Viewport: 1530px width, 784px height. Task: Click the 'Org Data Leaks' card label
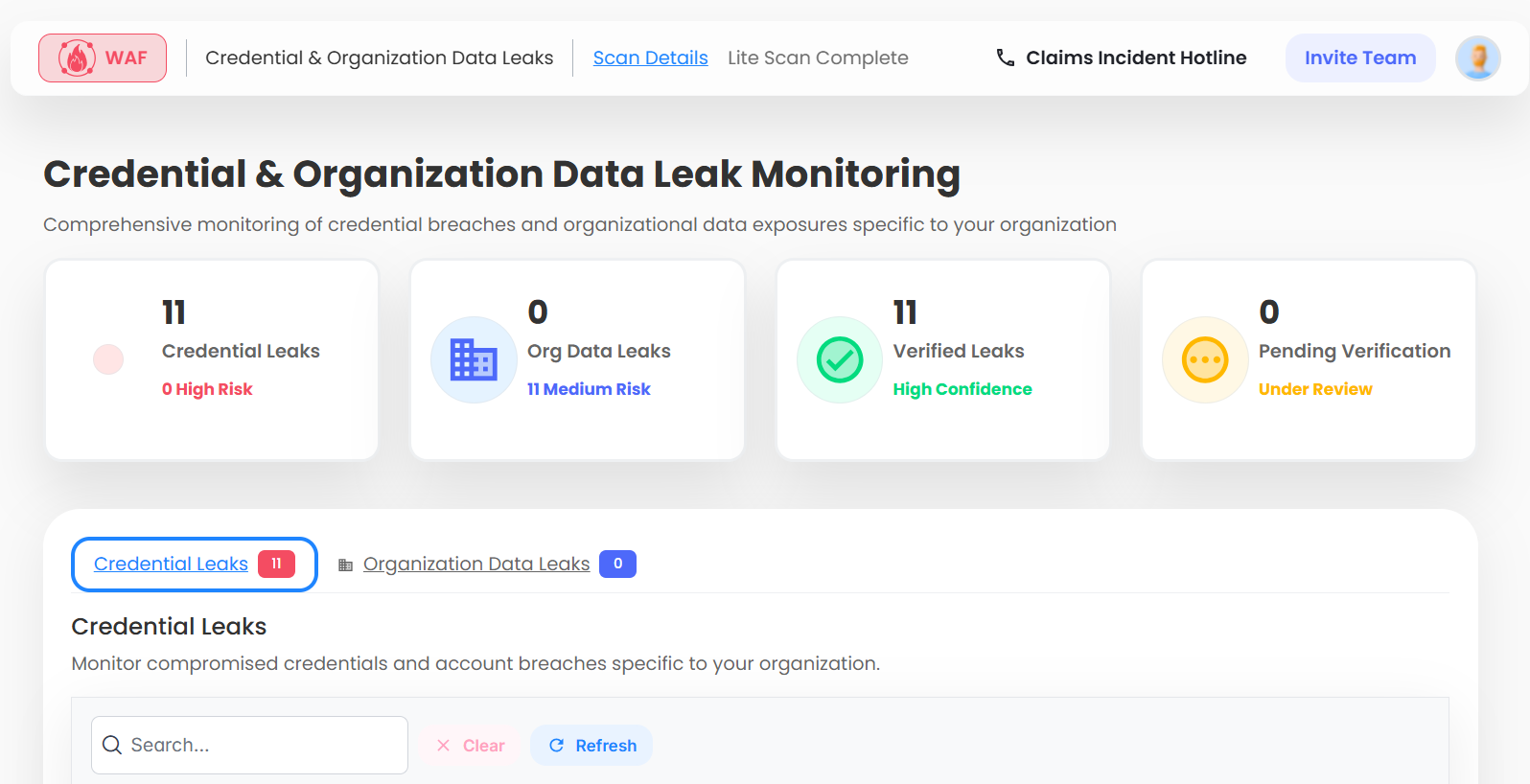pyautogui.click(x=599, y=351)
